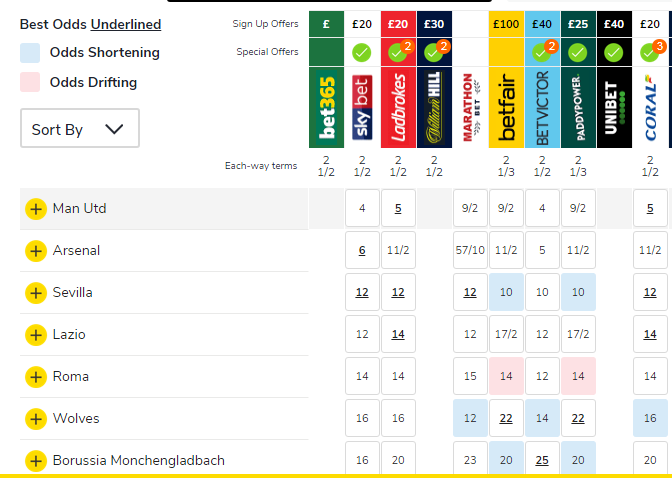672x478 pixels.
Task: Click Paddy Power special offers green checkmark
Action: pos(578,52)
